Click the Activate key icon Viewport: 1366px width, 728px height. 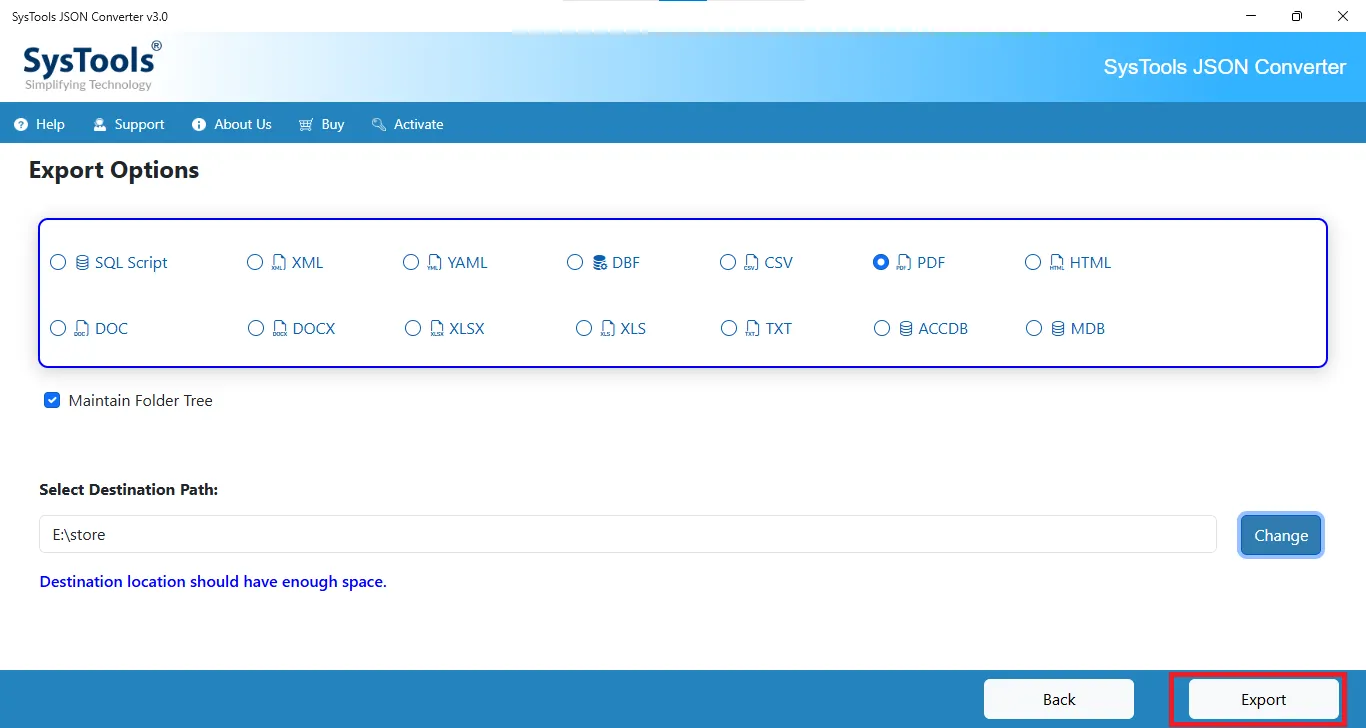tap(378, 124)
